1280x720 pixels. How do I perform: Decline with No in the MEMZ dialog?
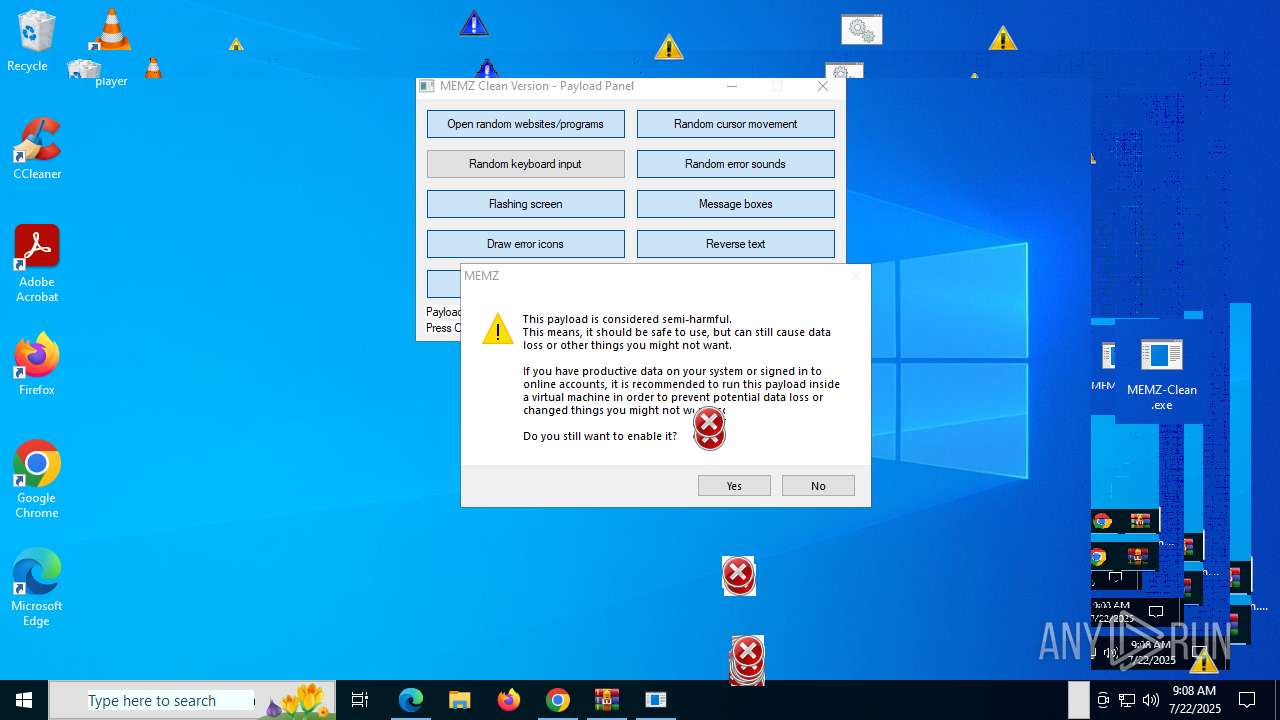[818, 486]
